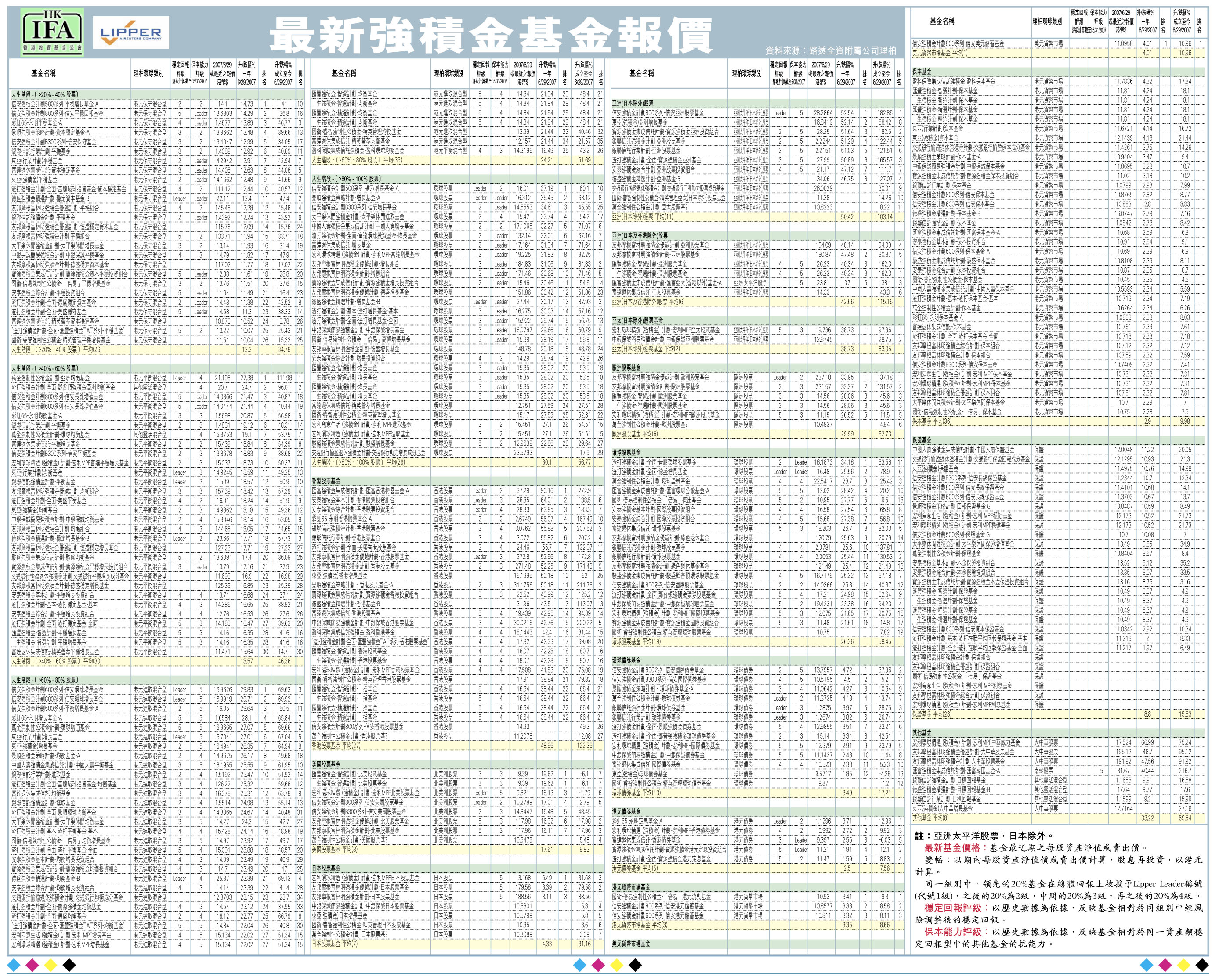
Task: Select the 保本基金 section heading
Action: pos(922,72)
